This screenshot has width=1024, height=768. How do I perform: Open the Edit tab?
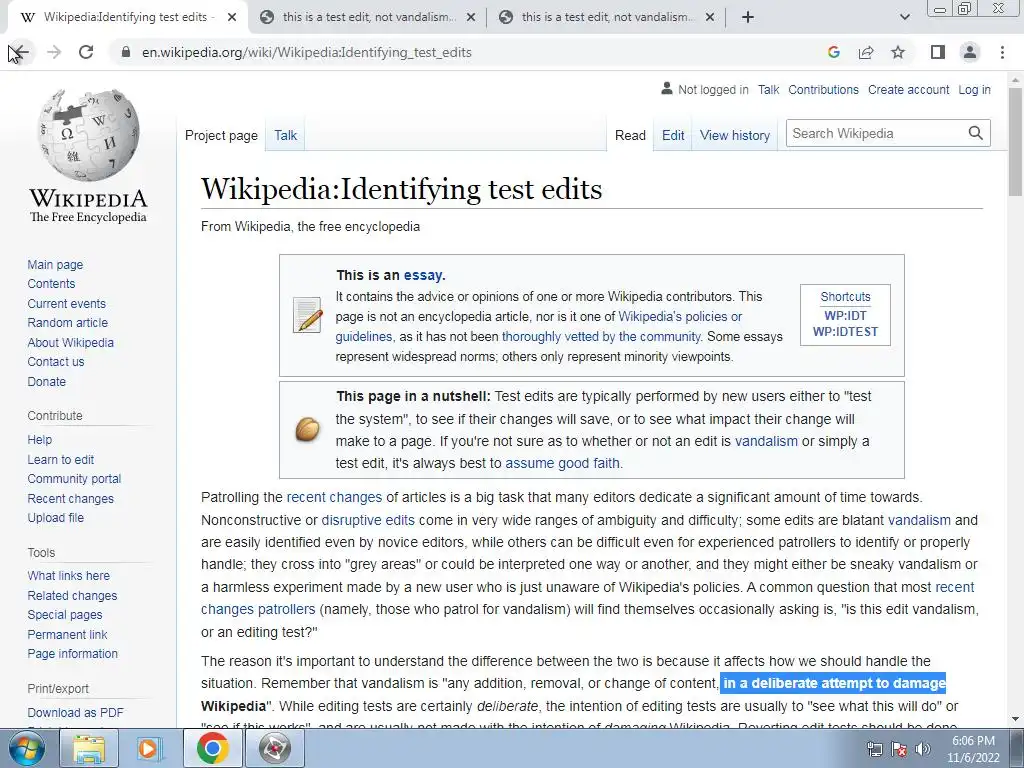[x=673, y=135]
